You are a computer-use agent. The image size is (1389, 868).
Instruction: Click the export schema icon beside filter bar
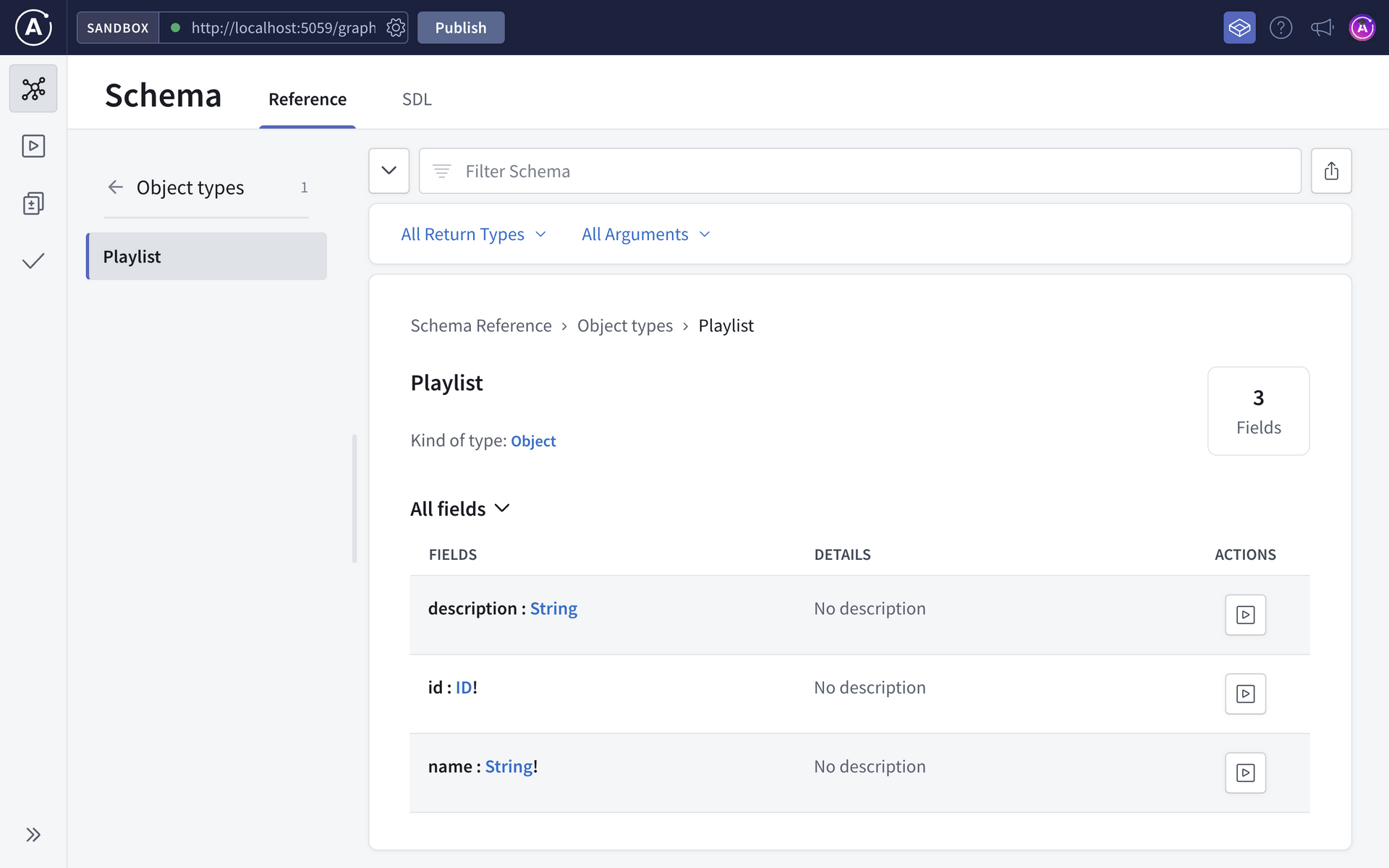[1332, 171]
